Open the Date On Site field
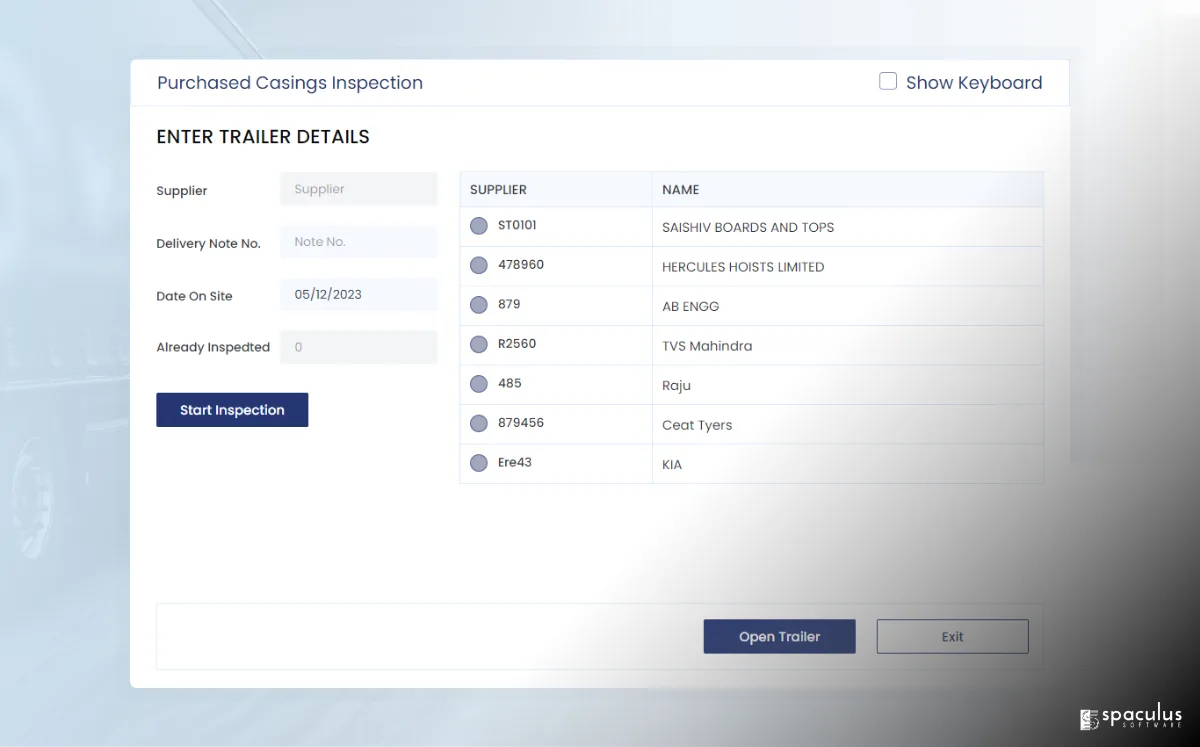This screenshot has width=1200, height=747. click(358, 295)
